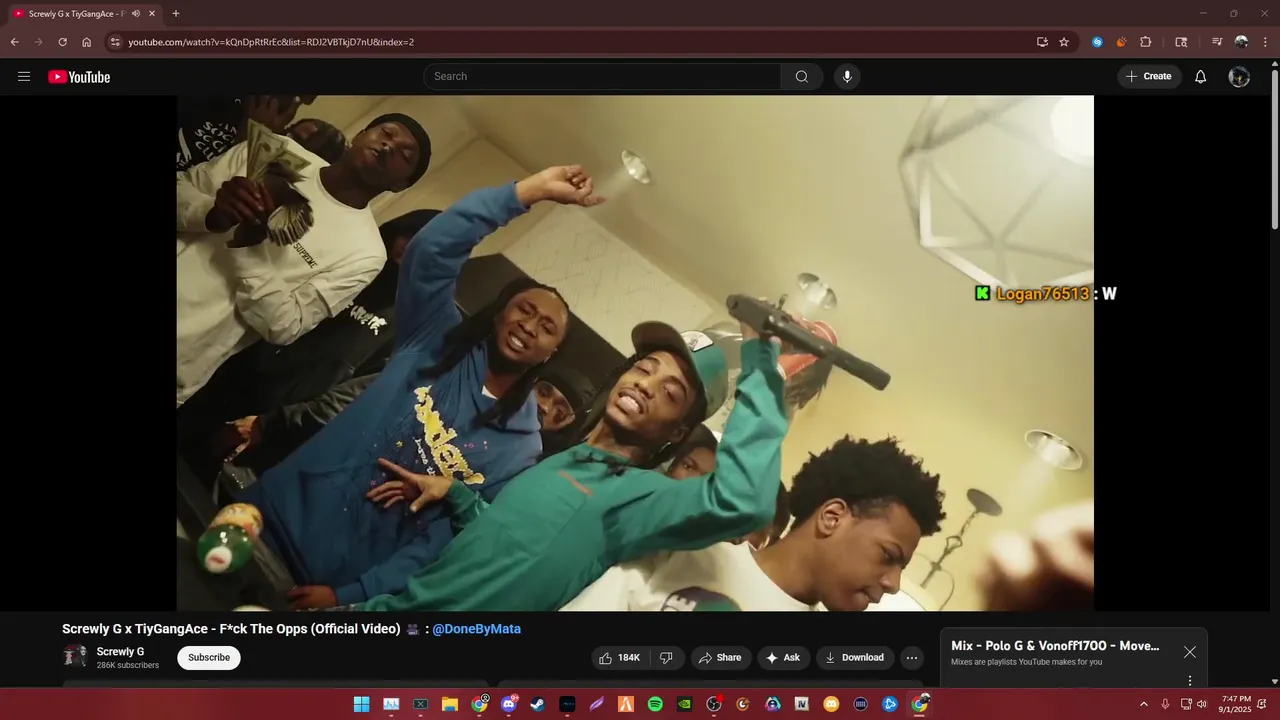
Task: Open OBS Studio from taskbar
Action: point(714,704)
